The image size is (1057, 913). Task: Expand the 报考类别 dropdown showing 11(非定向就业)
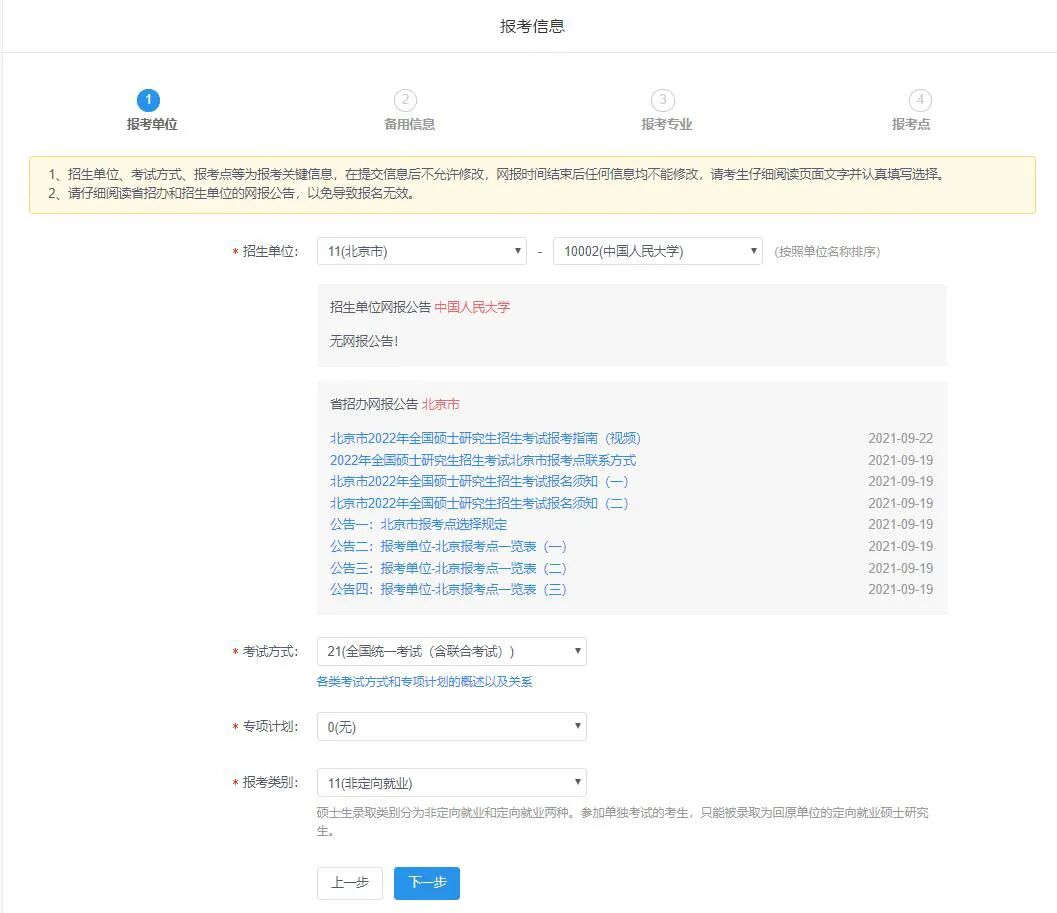(x=451, y=782)
